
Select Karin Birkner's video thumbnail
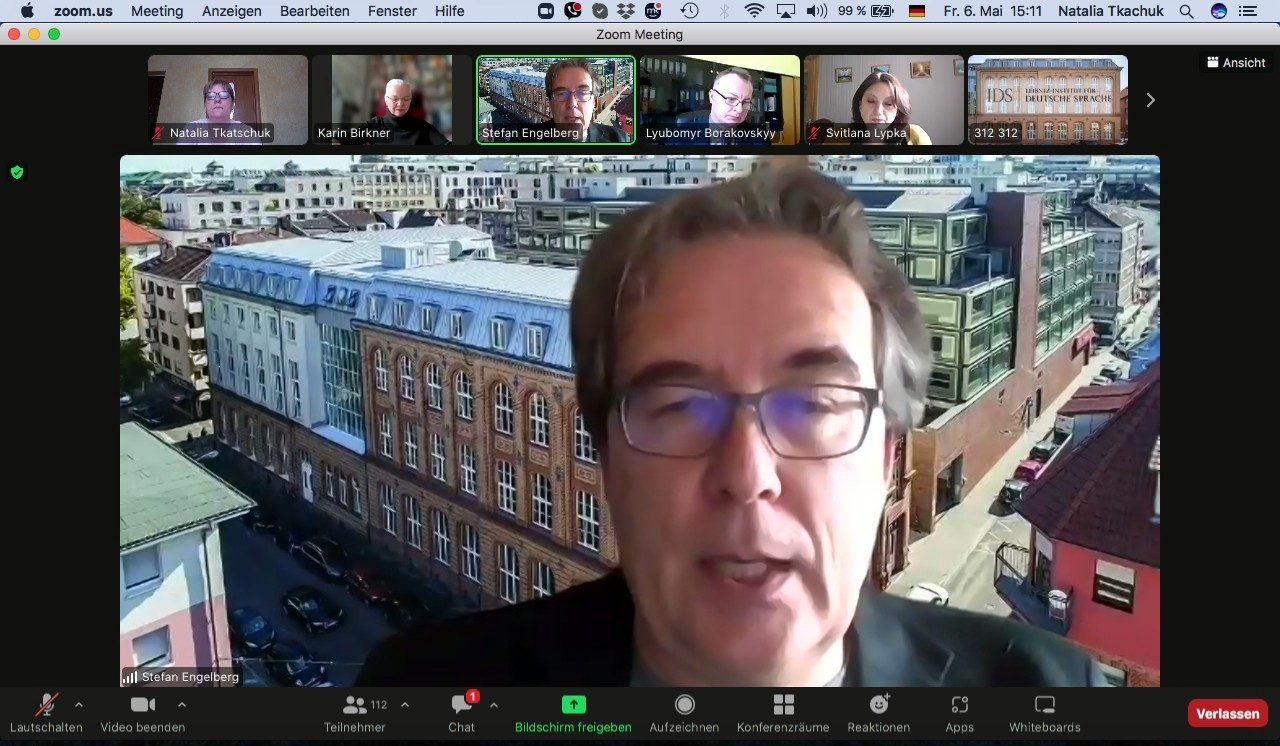[x=392, y=100]
